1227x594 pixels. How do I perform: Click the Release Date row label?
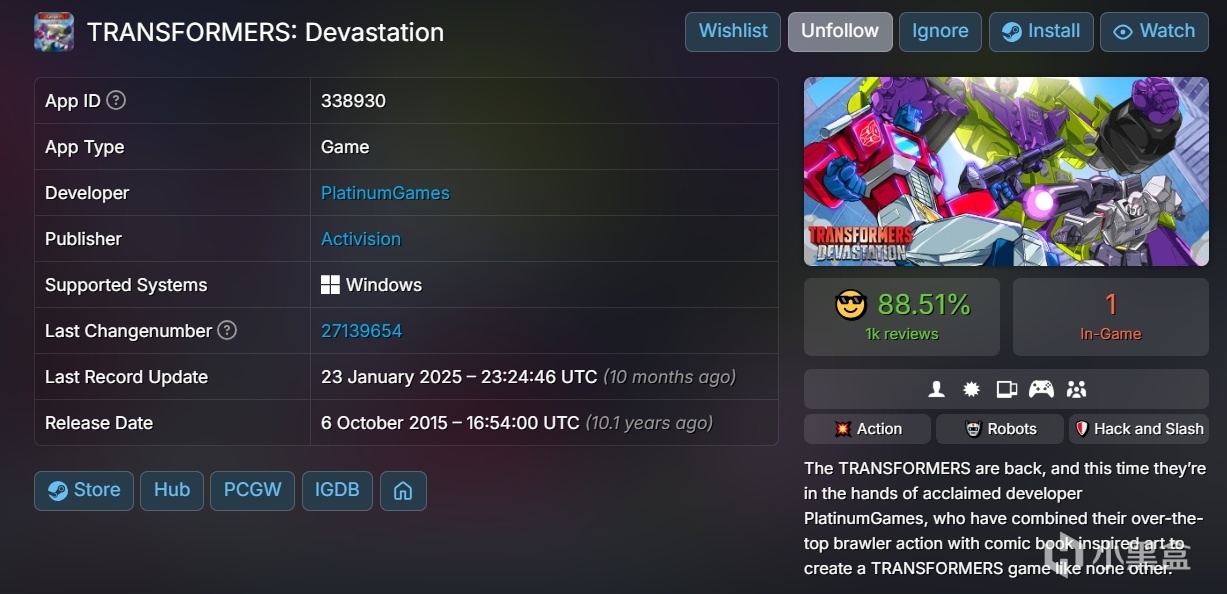click(x=99, y=423)
